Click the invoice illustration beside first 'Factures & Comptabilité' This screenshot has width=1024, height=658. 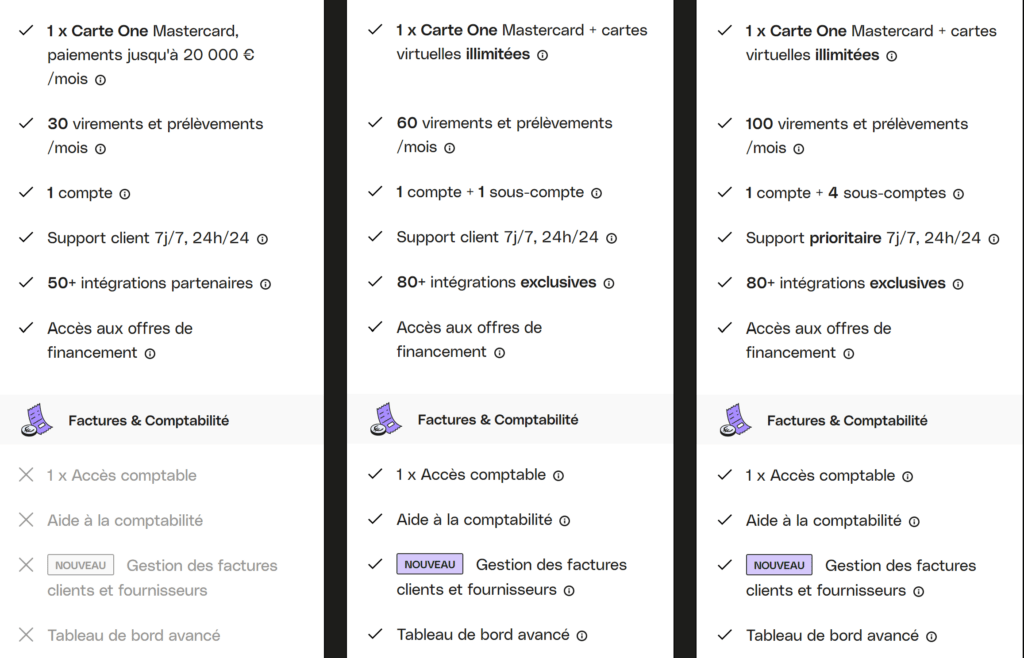[x=37, y=420]
